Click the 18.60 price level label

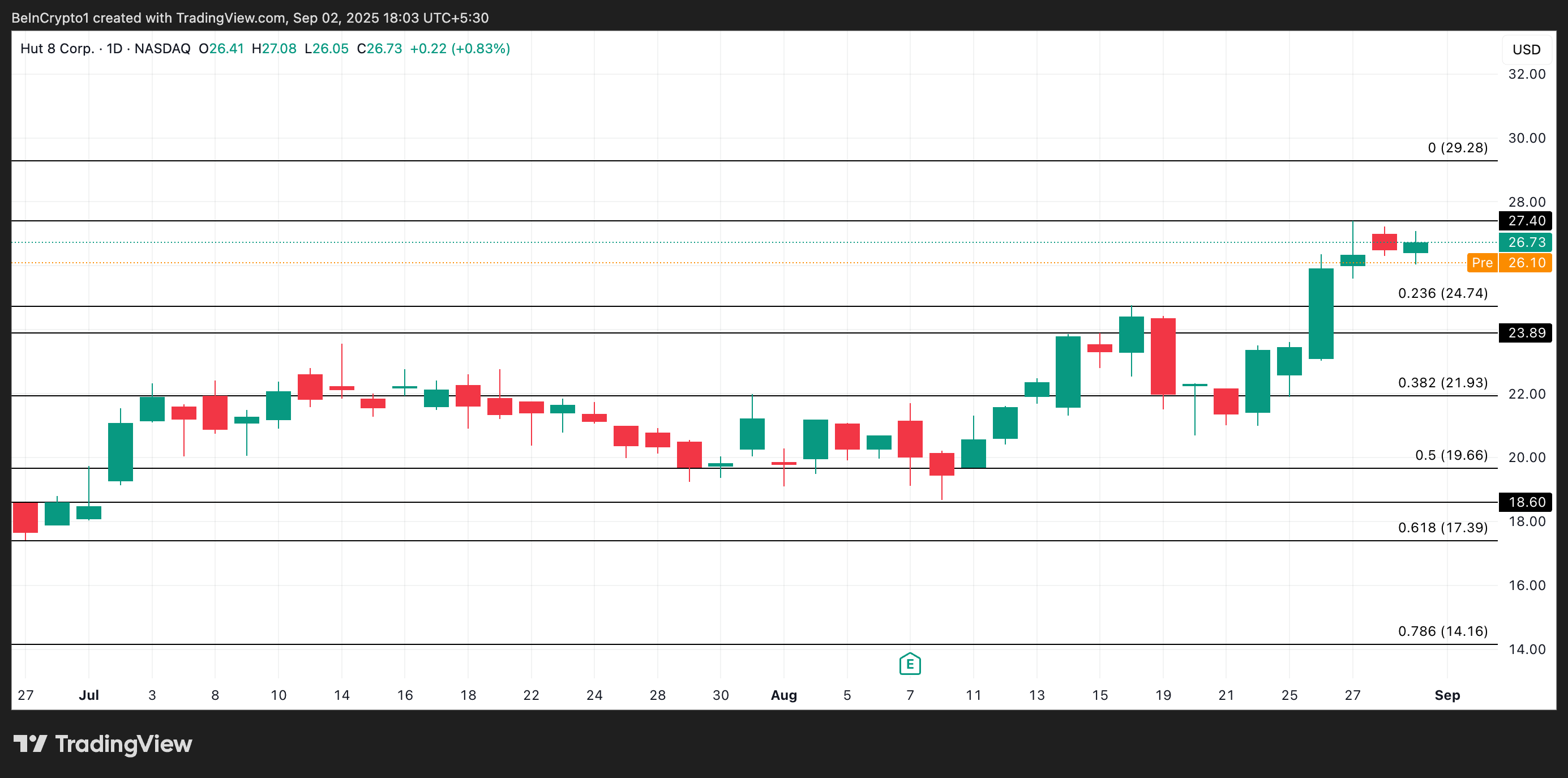pyautogui.click(x=1526, y=502)
